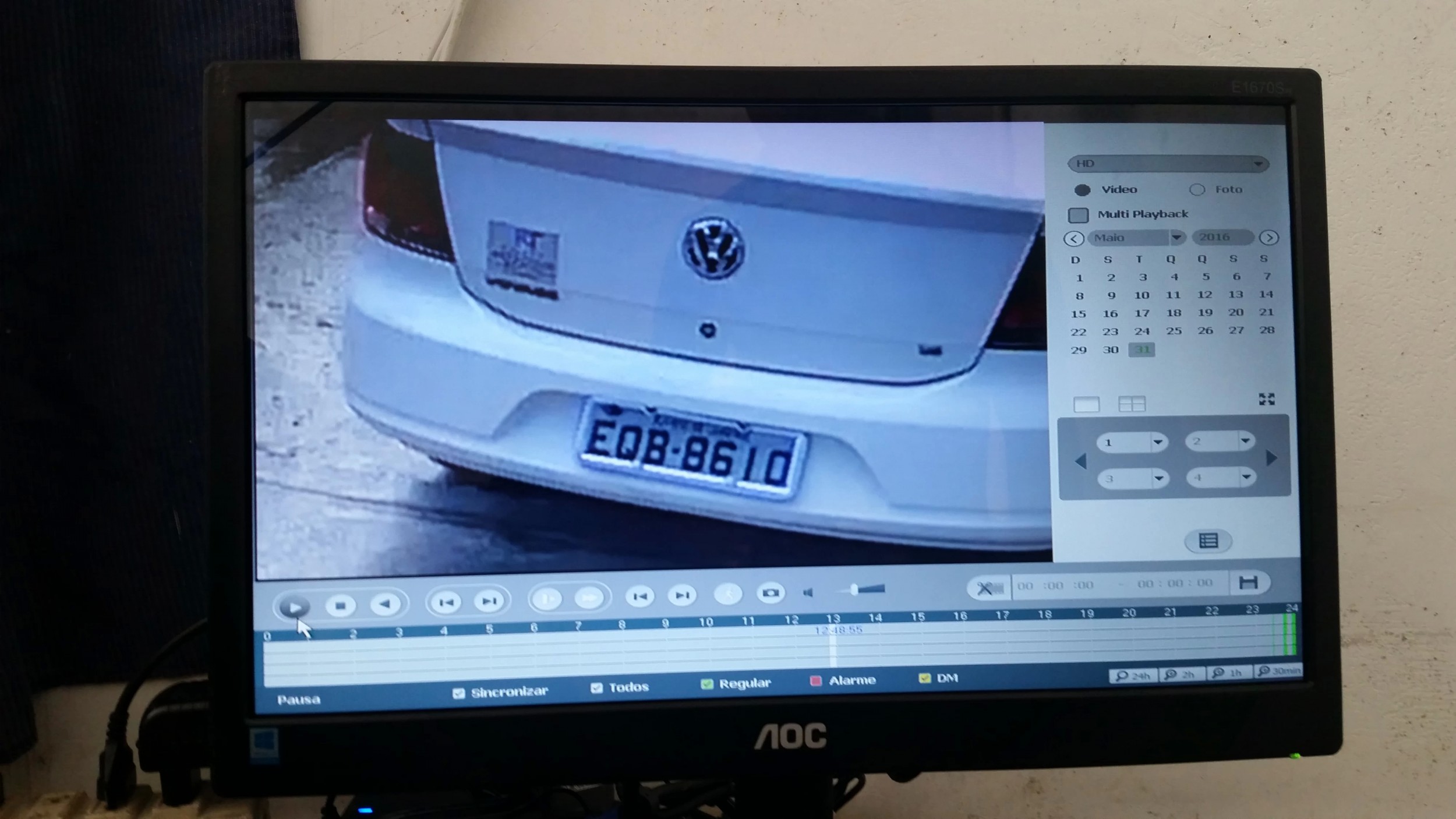Save the clip with the floppy icon
The image size is (1456, 819).
coord(1248,582)
